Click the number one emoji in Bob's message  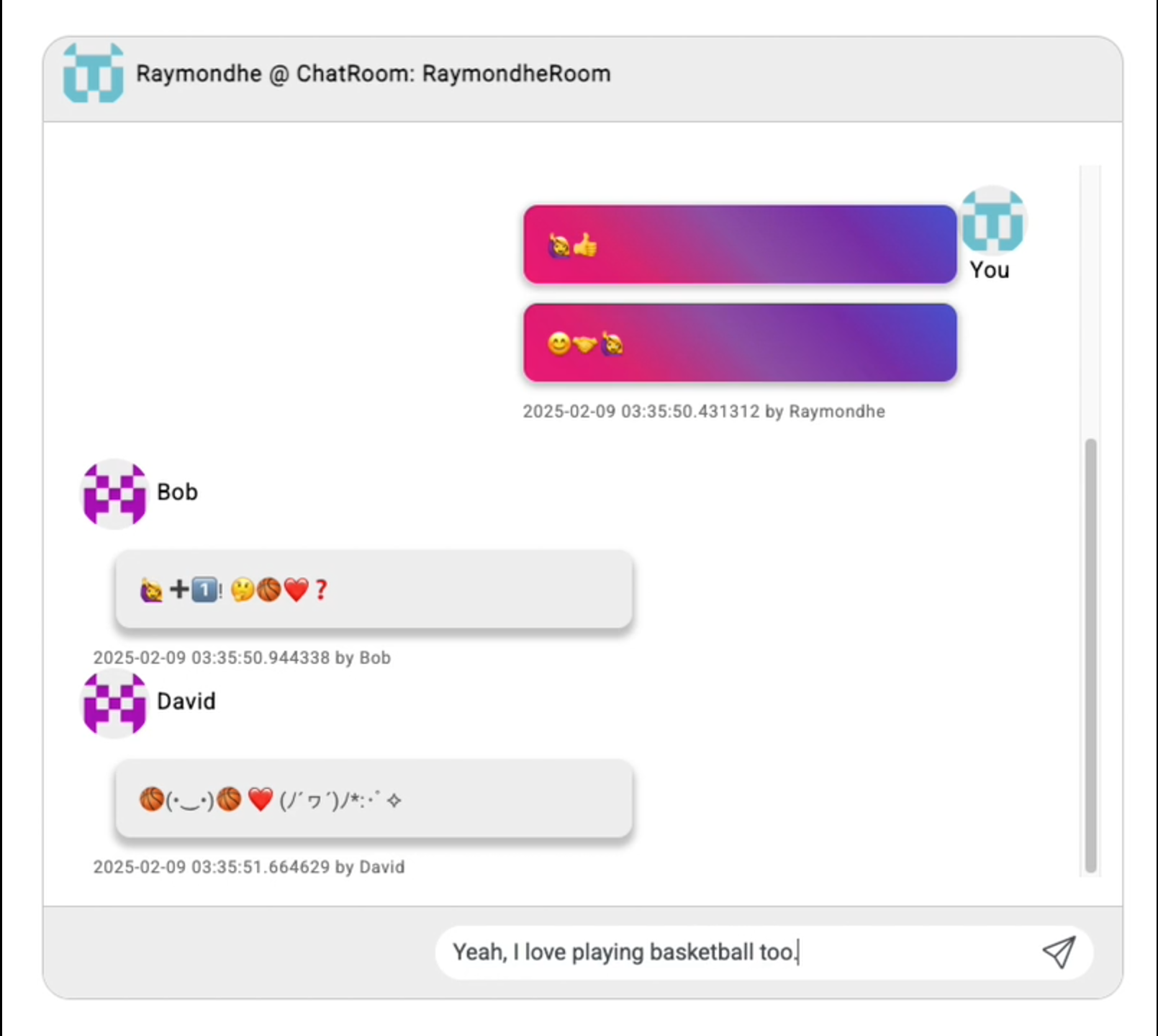click(205, 590)
